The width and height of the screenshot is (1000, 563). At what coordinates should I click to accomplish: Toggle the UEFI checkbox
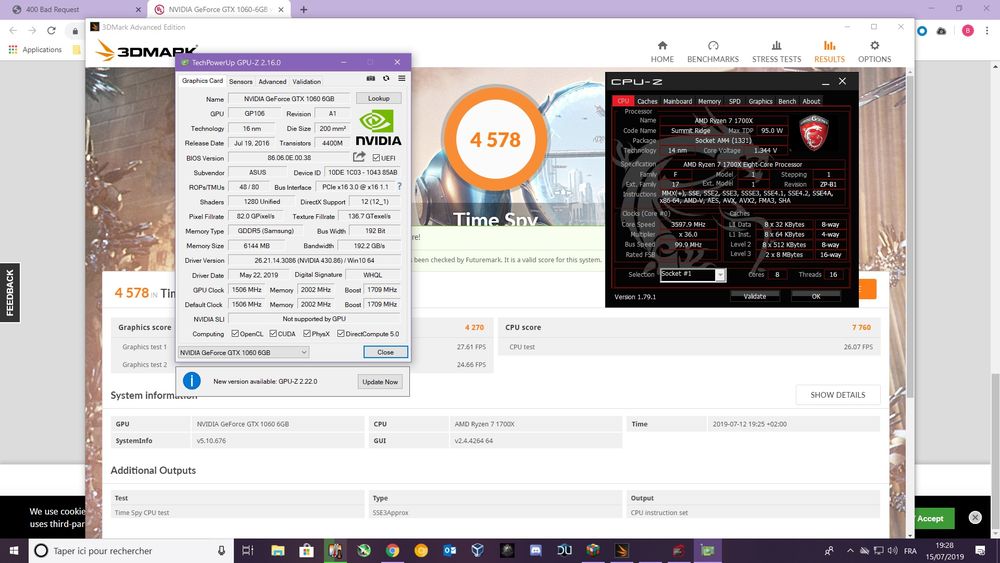click(376, 157)
